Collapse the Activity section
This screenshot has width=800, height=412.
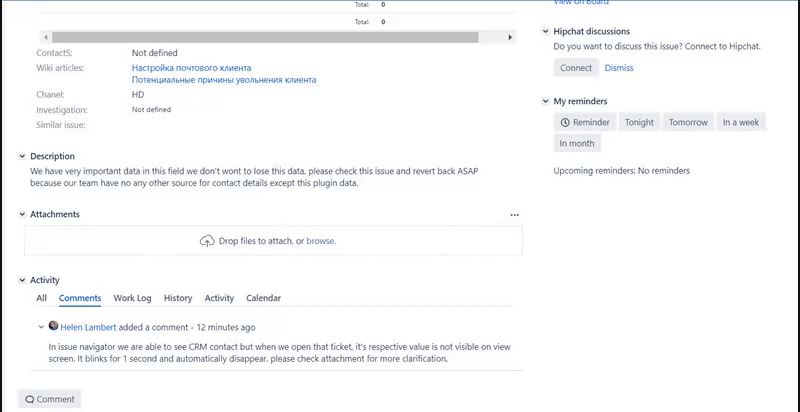[x=23, y=281]
